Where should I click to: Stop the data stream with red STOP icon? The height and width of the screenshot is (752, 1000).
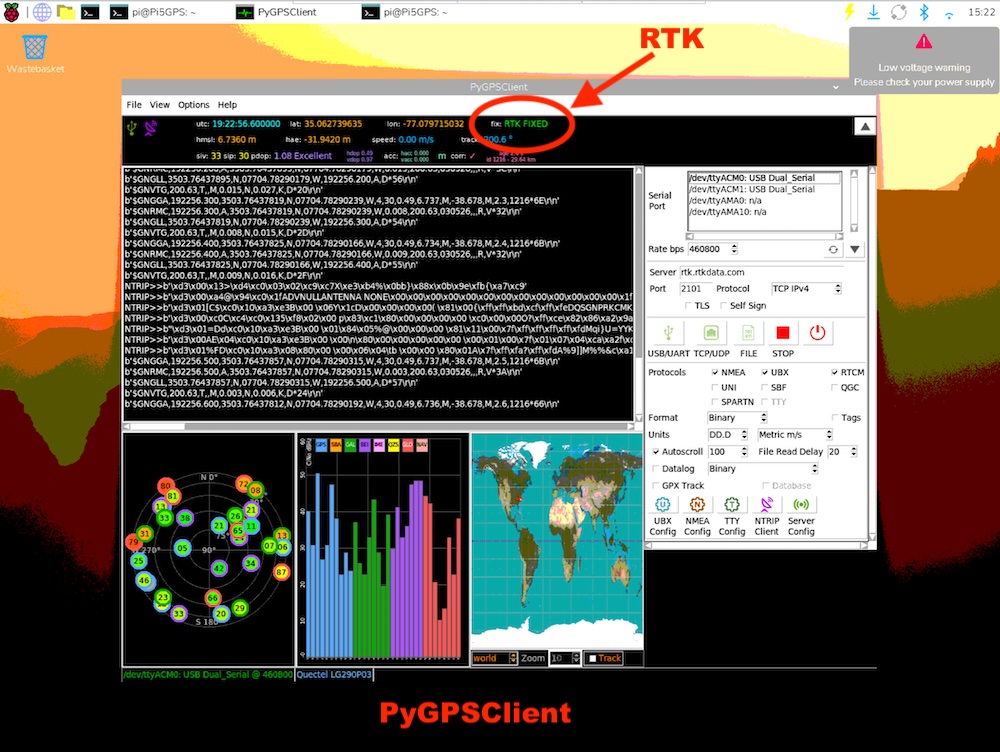tap(783, 333)
